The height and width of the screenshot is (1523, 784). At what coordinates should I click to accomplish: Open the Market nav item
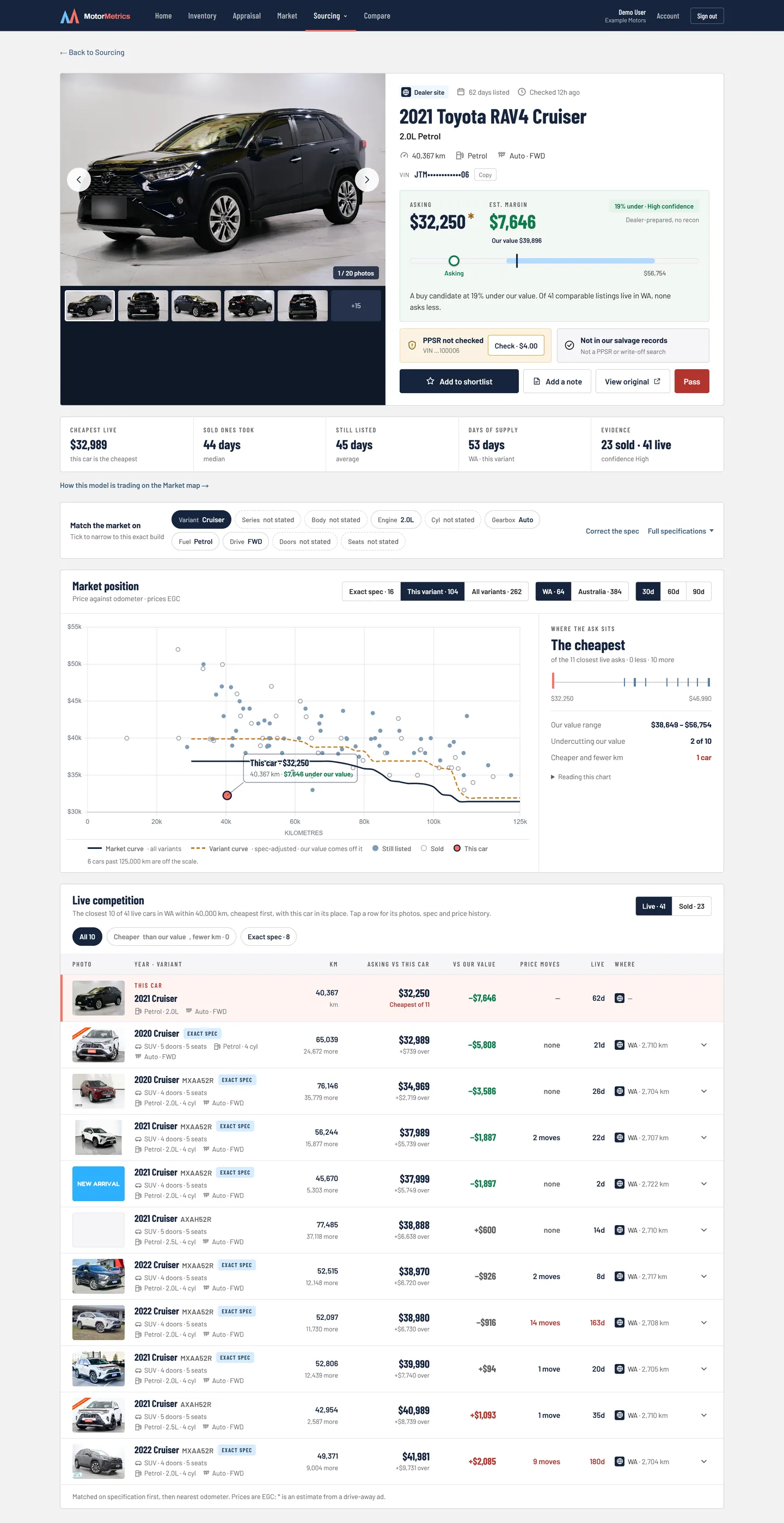287,16
